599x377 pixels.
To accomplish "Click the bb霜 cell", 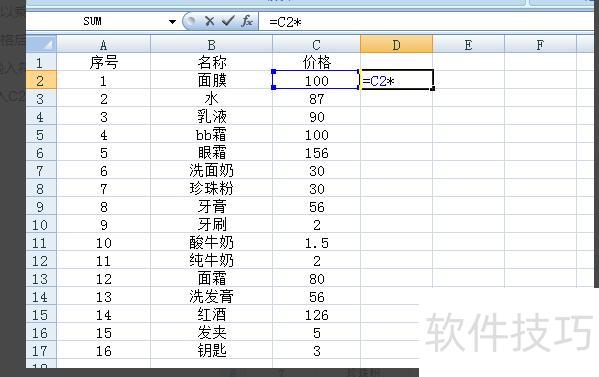I will click(212, 134).
